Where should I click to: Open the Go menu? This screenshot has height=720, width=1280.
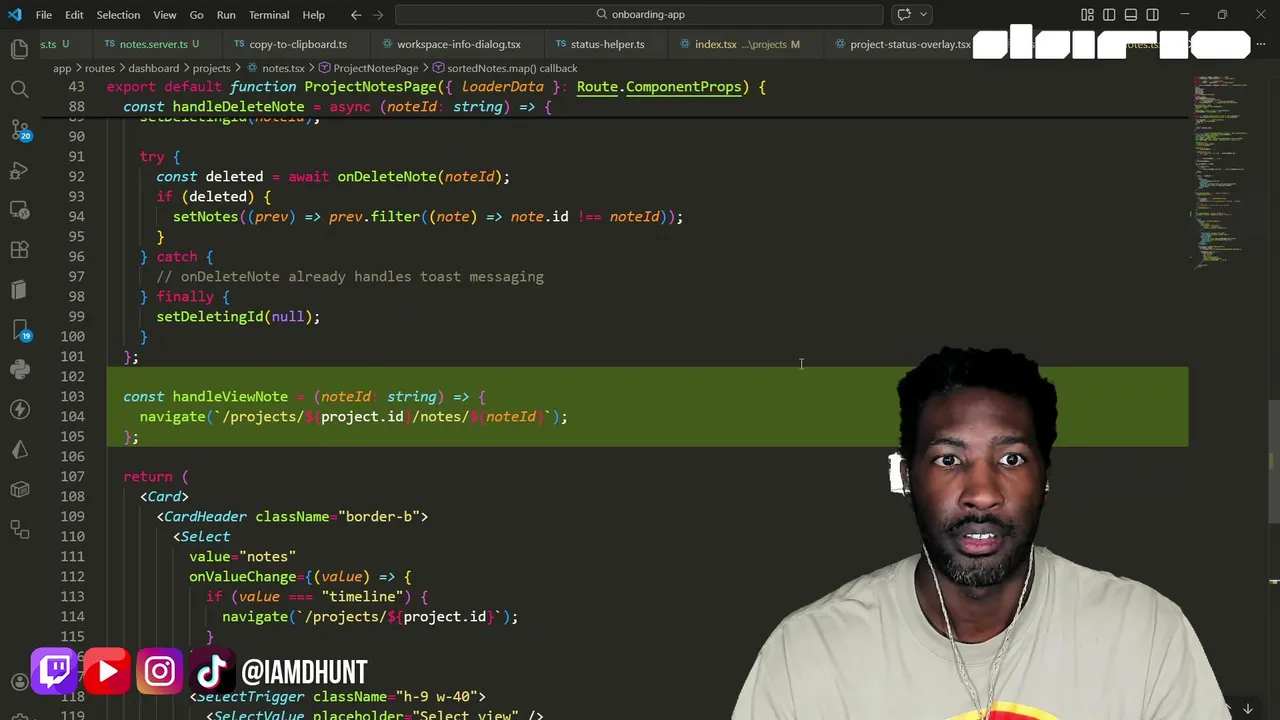pyautogui.click(x=196, y=15)
